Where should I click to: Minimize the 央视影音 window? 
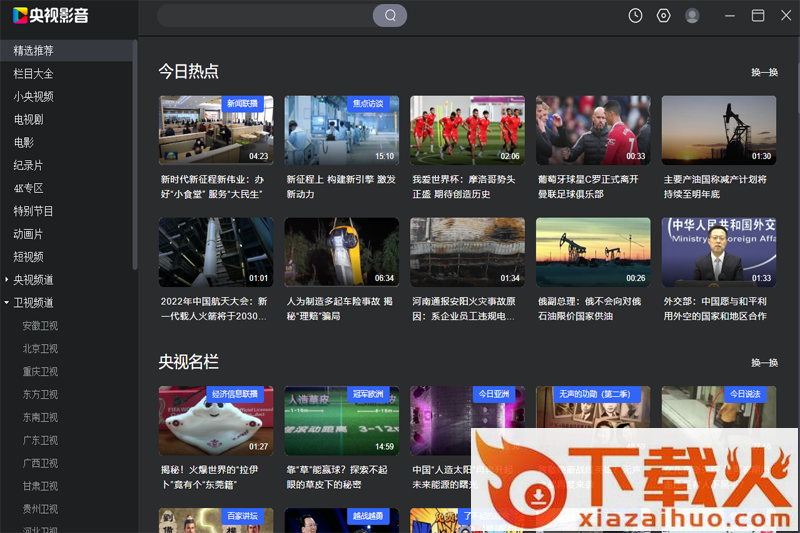point(730,16)
